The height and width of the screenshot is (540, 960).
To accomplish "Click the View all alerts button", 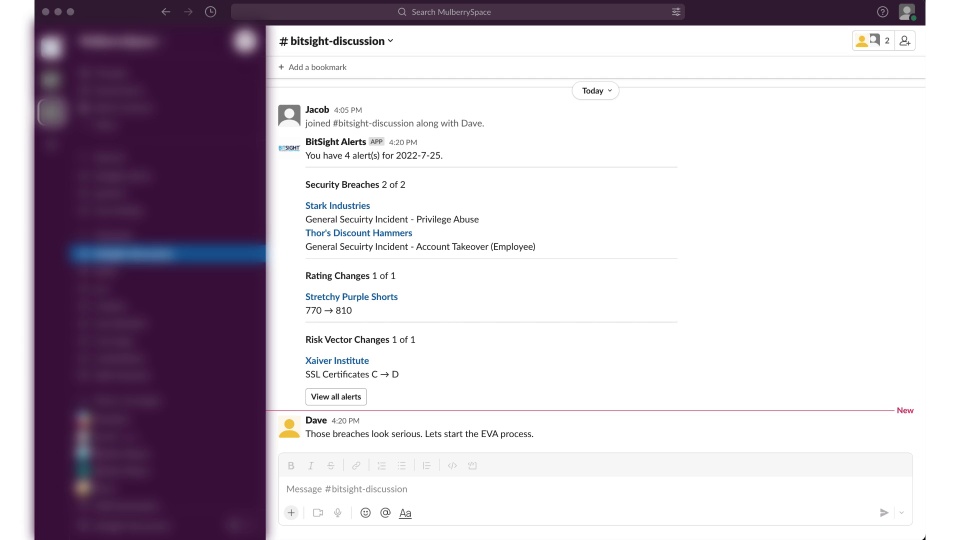I will [x=336, y=397].
